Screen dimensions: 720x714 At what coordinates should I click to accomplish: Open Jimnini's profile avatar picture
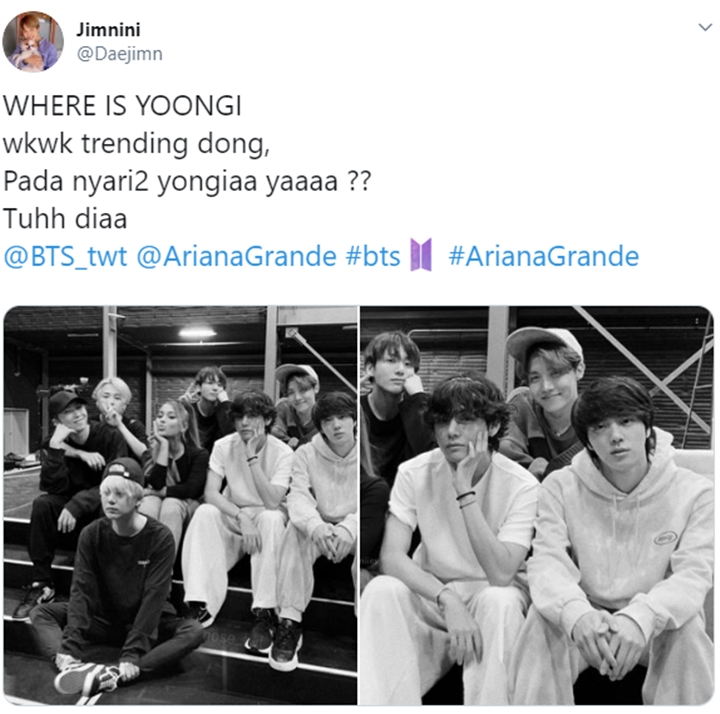click(33, 42)
